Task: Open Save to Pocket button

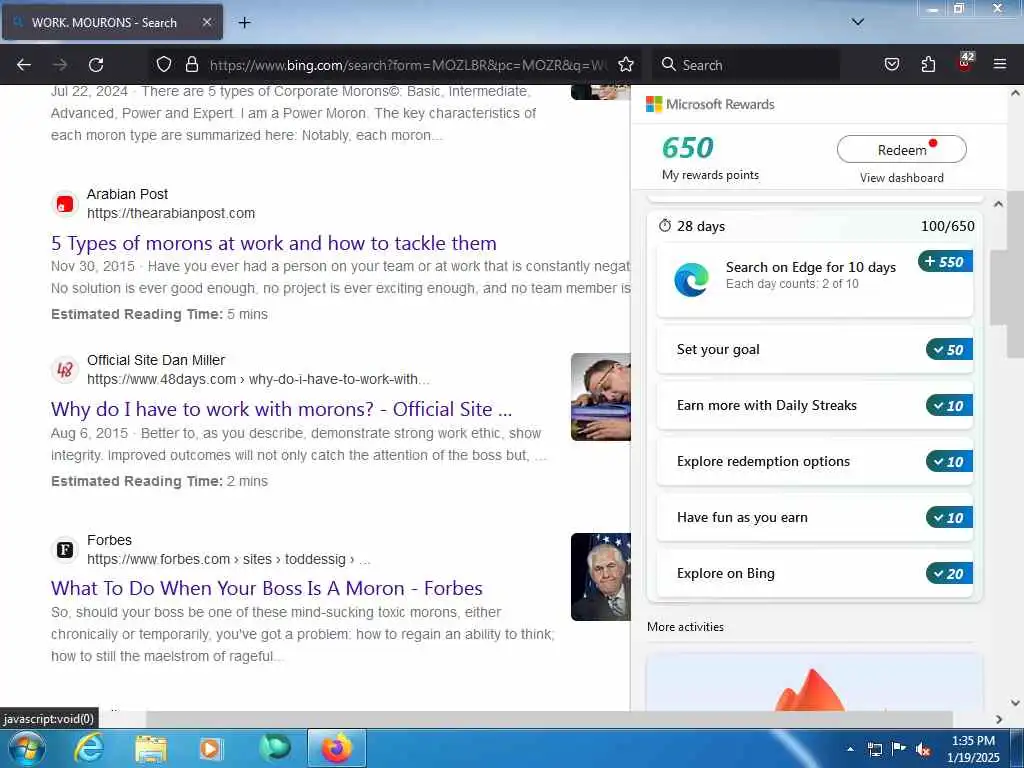Action: [x=891, y=64]
